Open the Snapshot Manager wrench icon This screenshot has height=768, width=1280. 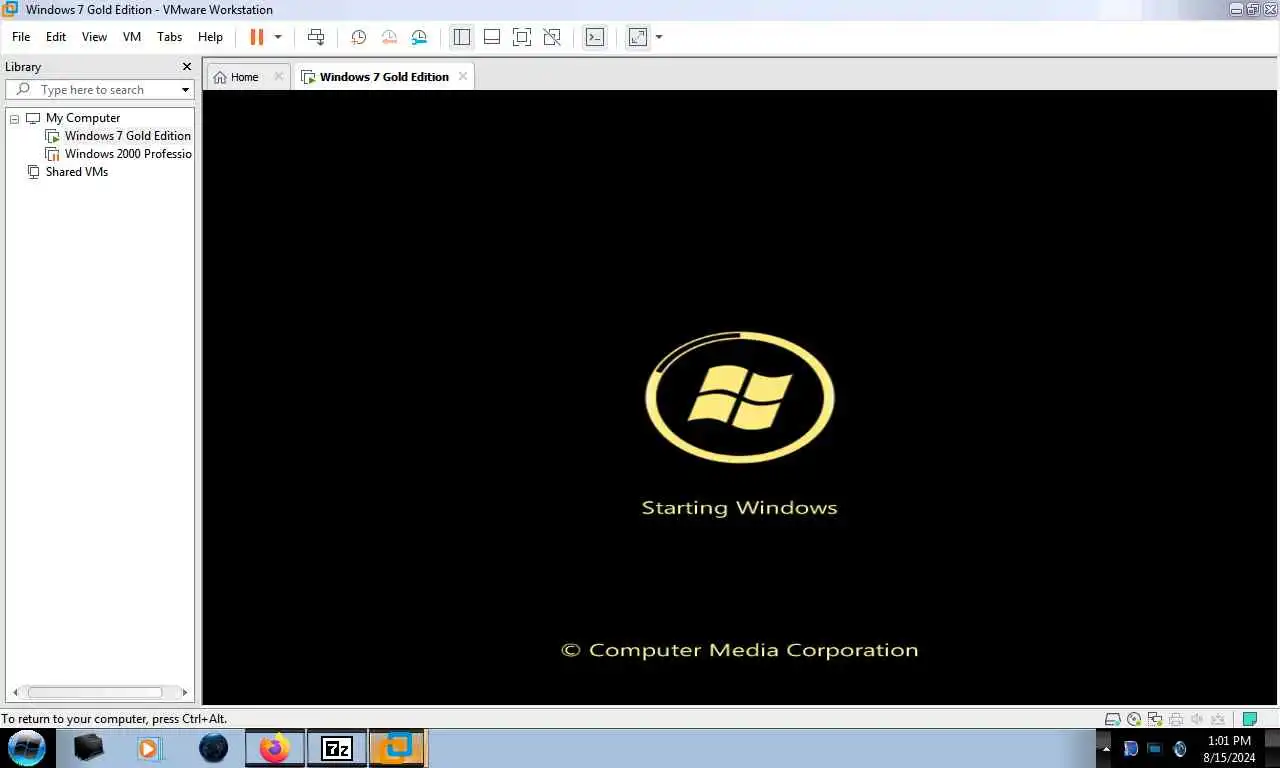pos(419,37)
